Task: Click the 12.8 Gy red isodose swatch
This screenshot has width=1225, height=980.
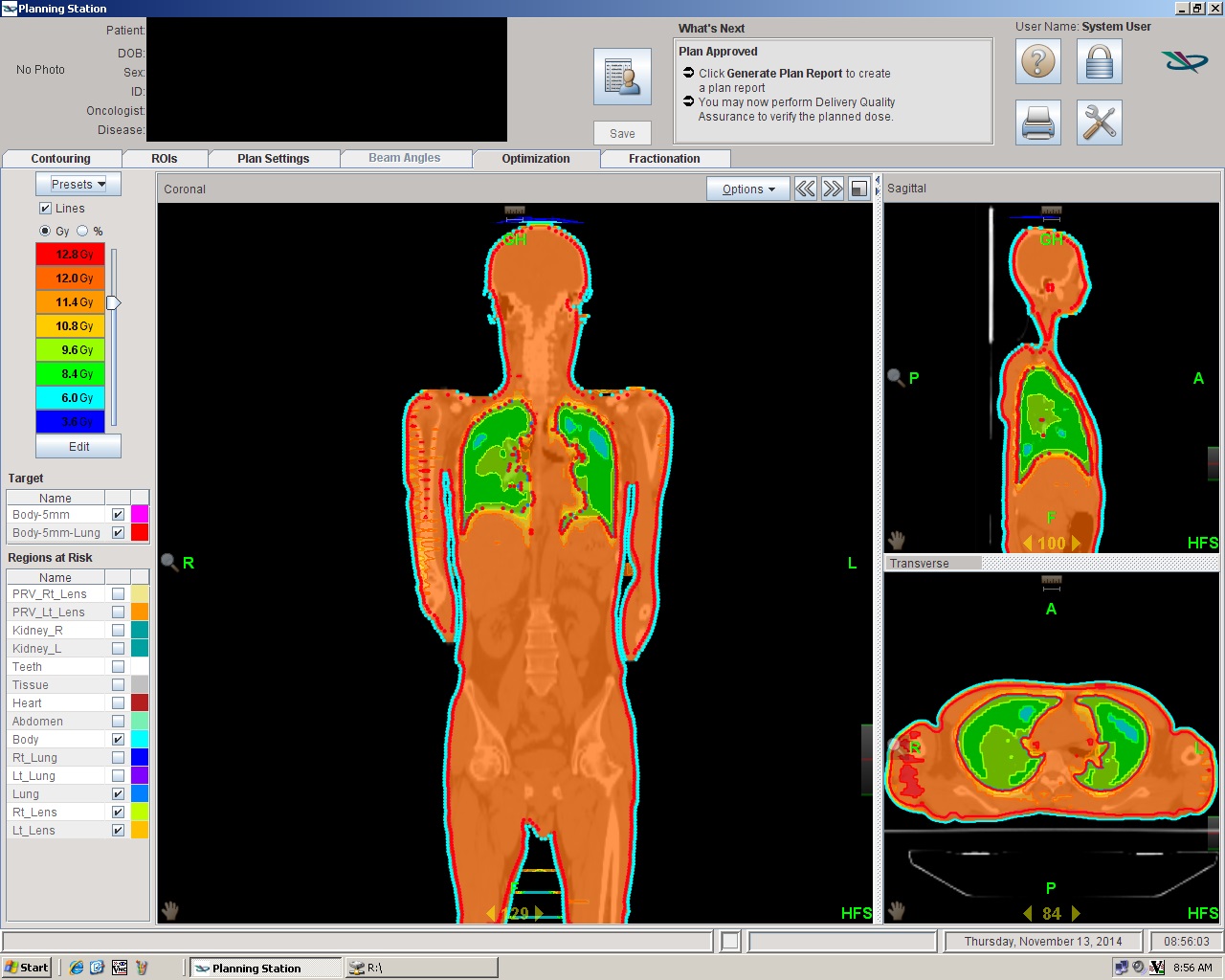Action: [x=70, y=255]
